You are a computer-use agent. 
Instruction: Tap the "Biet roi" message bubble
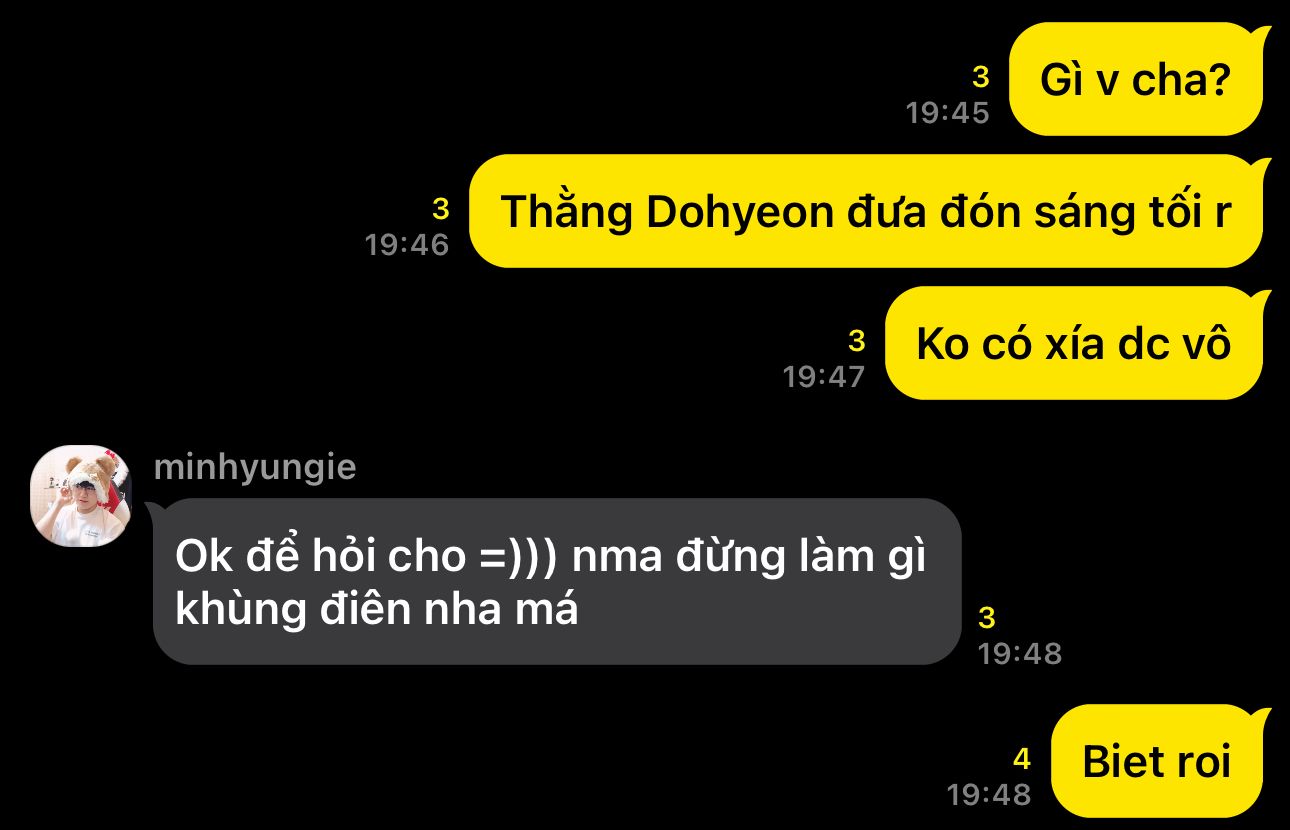click(1158, 761)
